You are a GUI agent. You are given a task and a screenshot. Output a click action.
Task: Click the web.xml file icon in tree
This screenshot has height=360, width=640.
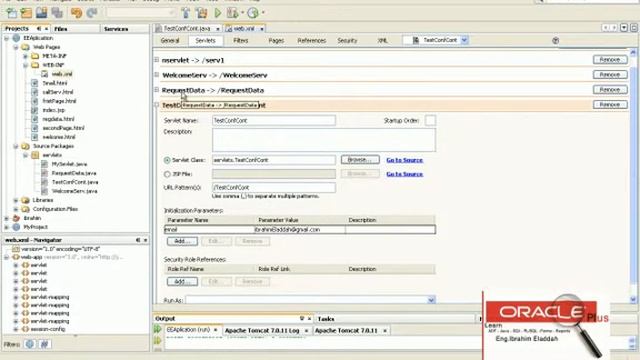44,74
